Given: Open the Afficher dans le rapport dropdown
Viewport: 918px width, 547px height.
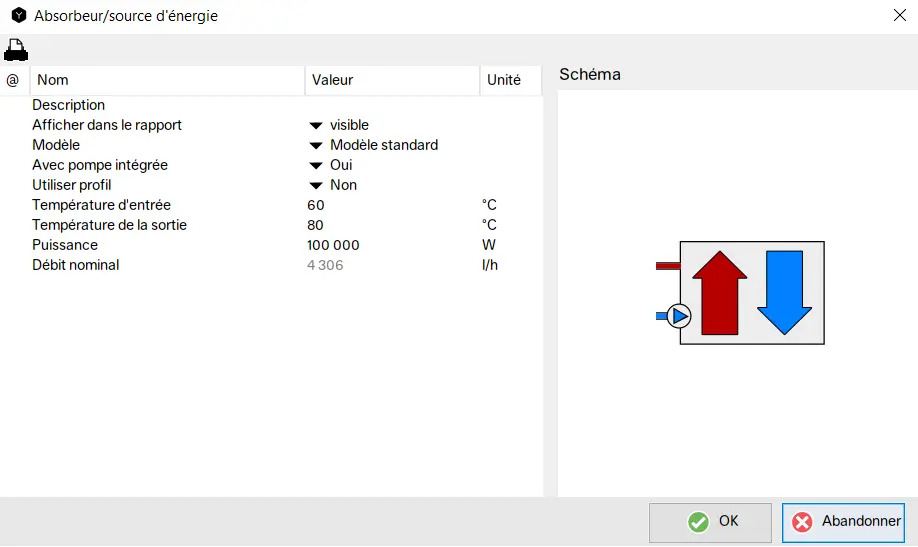Looking at the screenshot, I should 316,126.
